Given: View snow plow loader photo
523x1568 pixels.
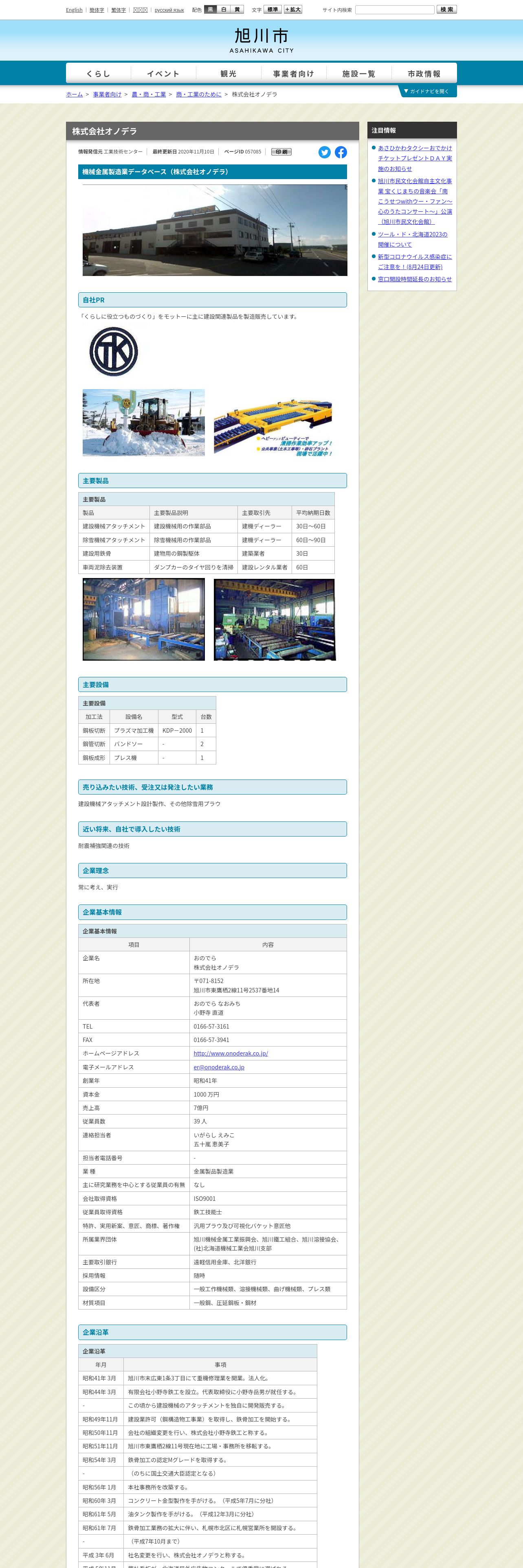Looking at the screenshot, I should [144, 423].
